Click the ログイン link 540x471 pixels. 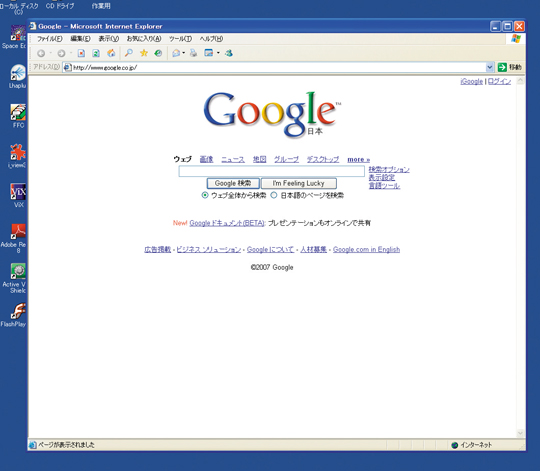point(499,82)
